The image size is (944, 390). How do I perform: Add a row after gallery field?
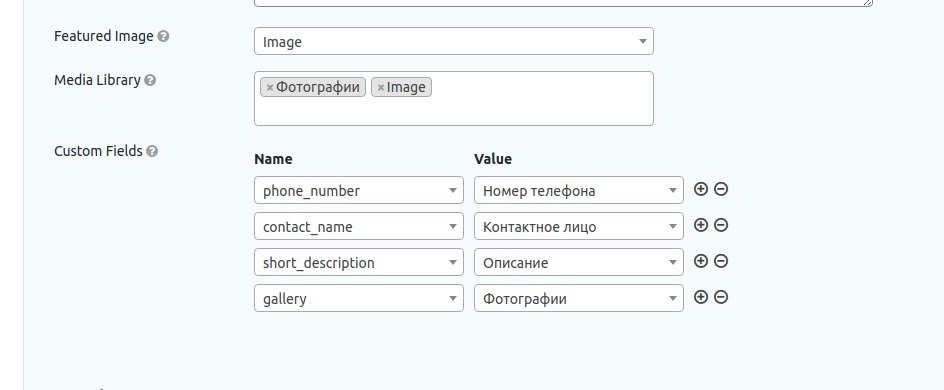(700, 297)
